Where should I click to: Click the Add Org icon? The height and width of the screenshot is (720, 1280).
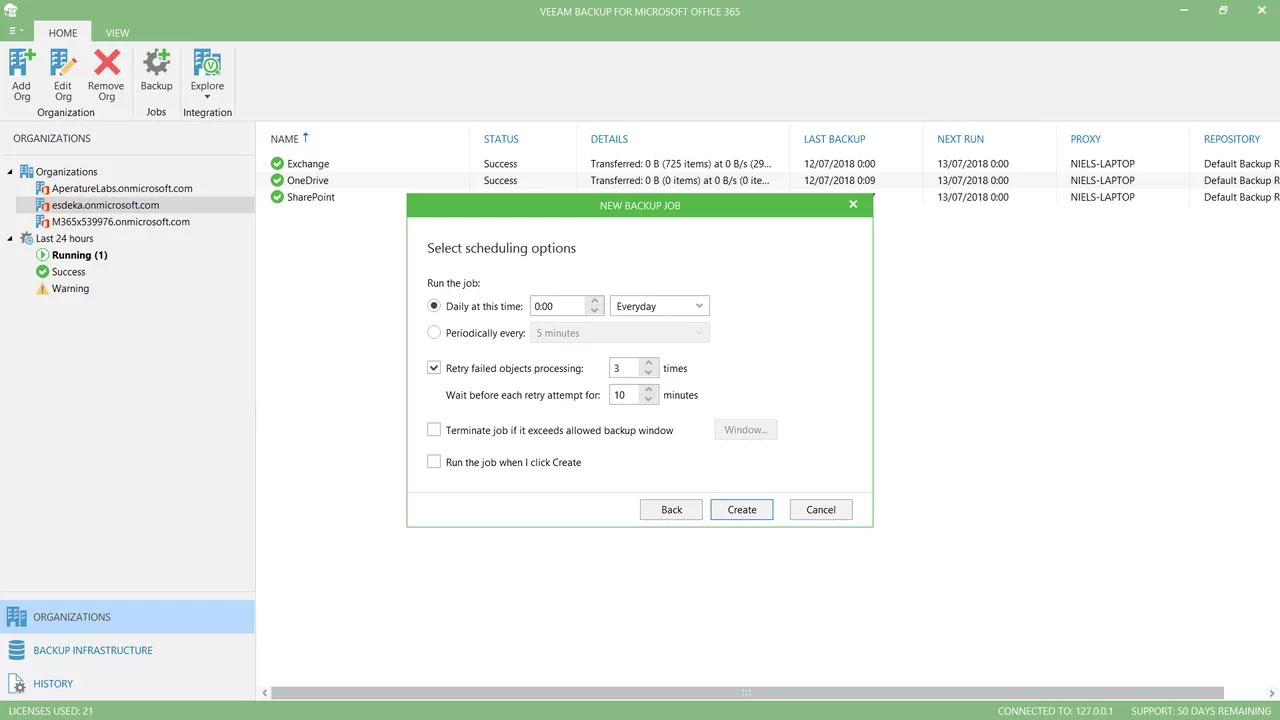[x=21, y=75]
